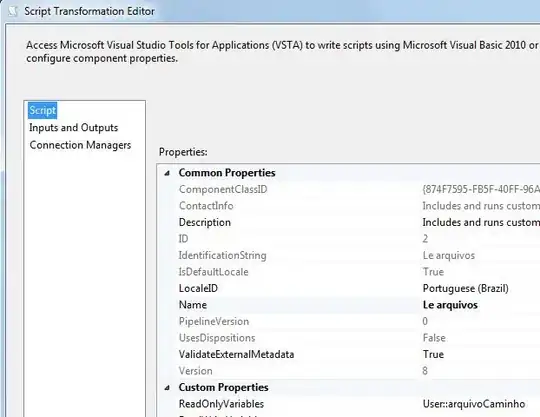Select the UsesDispositions property label
The height and width of the screenshot is (417, 540).
coord(217,338)
